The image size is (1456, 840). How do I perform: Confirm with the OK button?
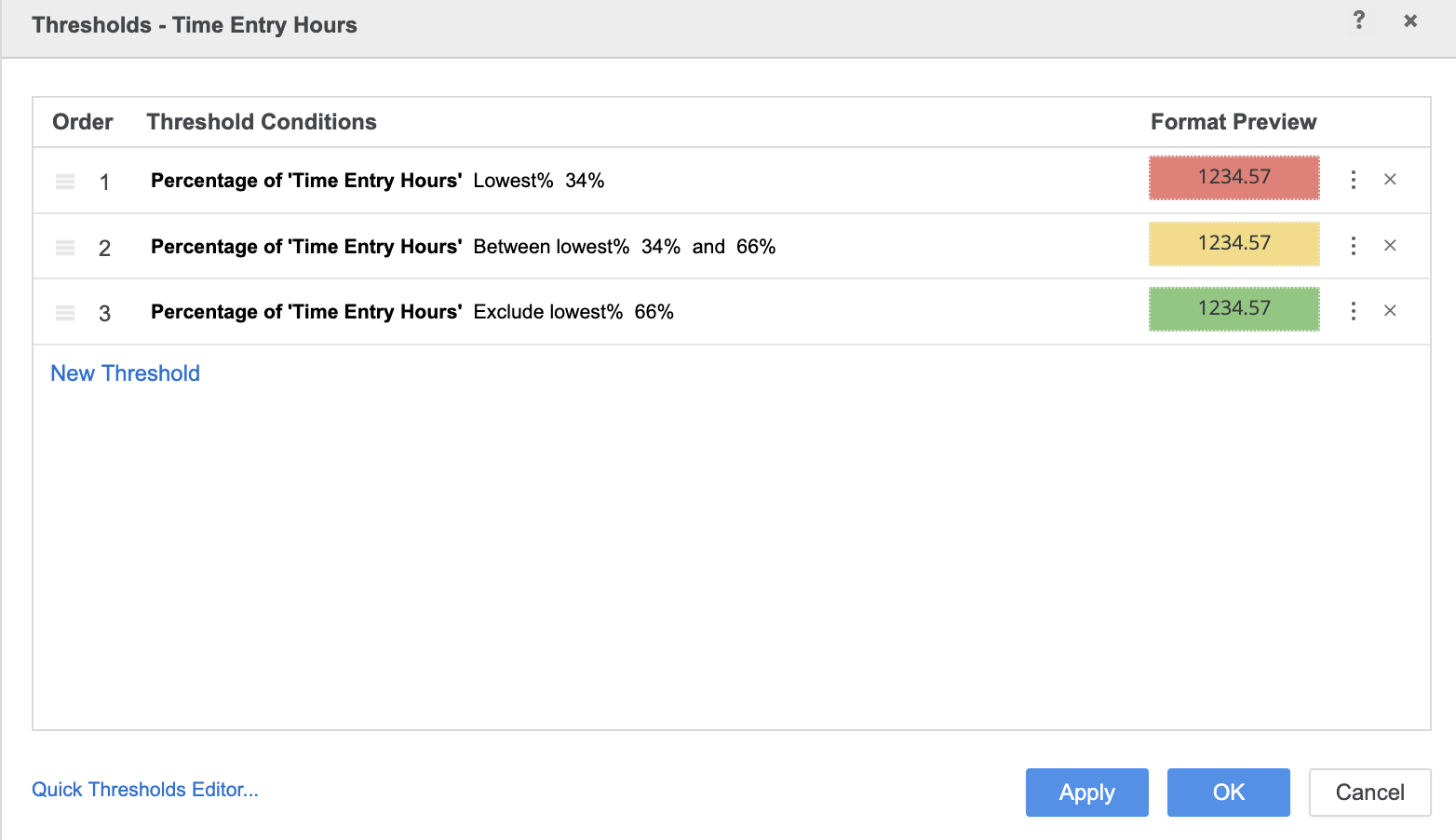[1228, 793]
